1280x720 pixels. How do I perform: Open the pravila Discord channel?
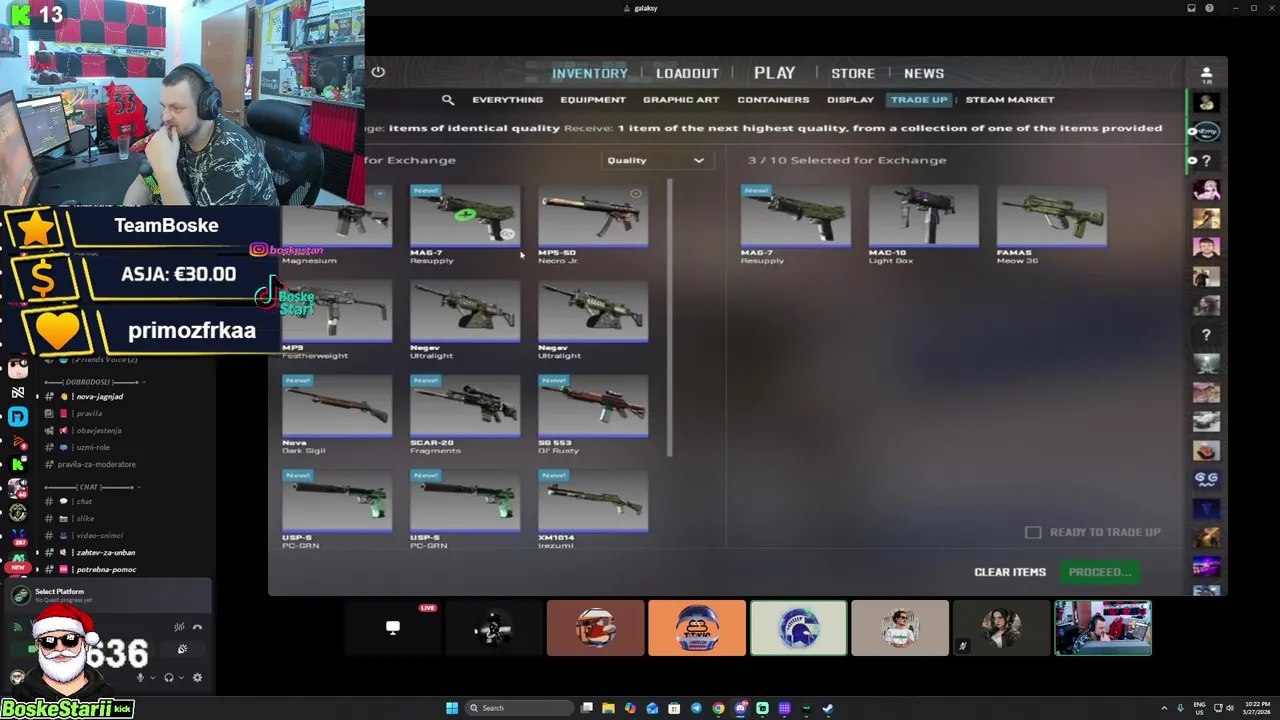89,414
